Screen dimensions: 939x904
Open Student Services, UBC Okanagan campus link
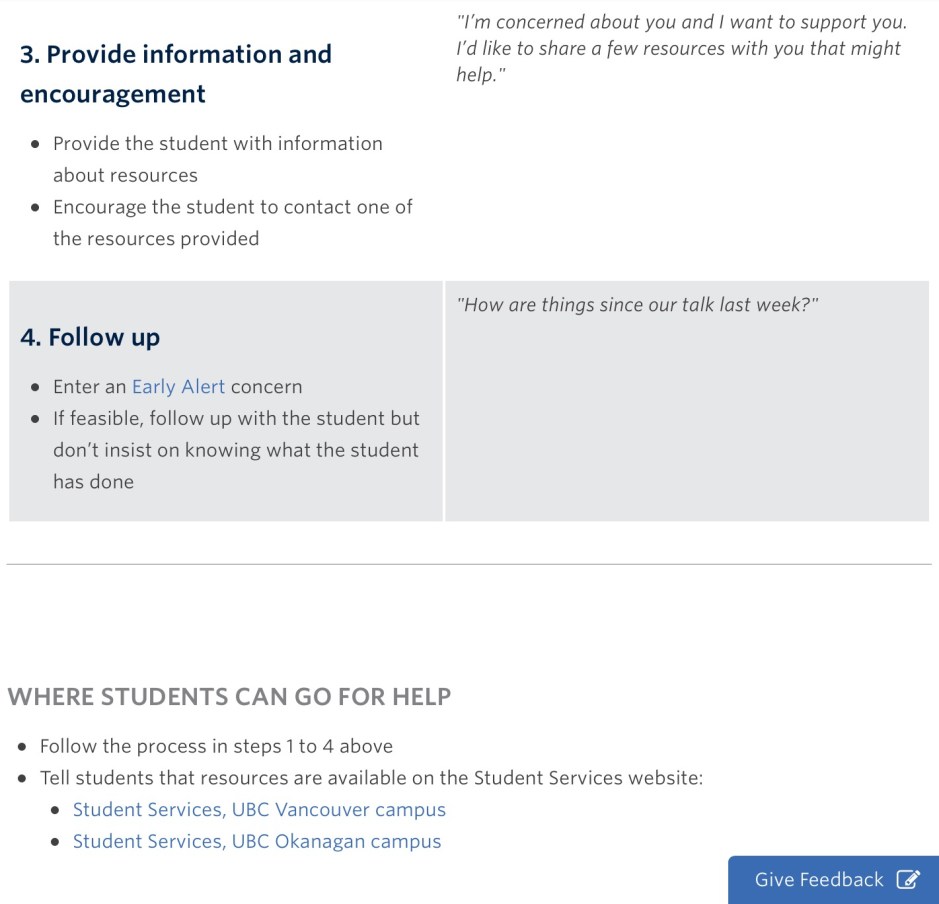(x=257, y=842)
